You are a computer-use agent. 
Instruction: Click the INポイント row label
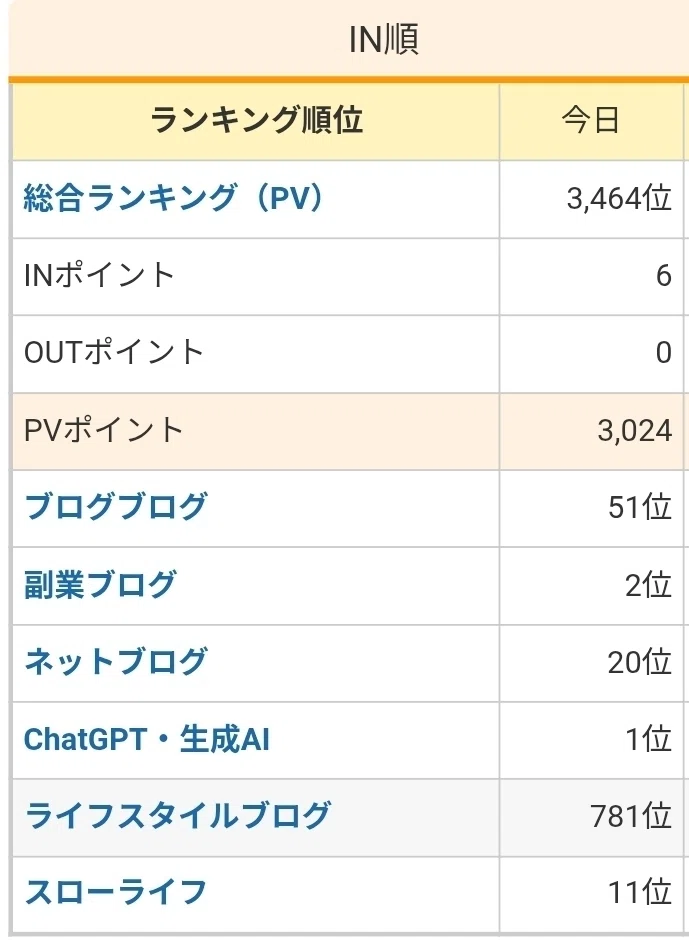[99, 275]
